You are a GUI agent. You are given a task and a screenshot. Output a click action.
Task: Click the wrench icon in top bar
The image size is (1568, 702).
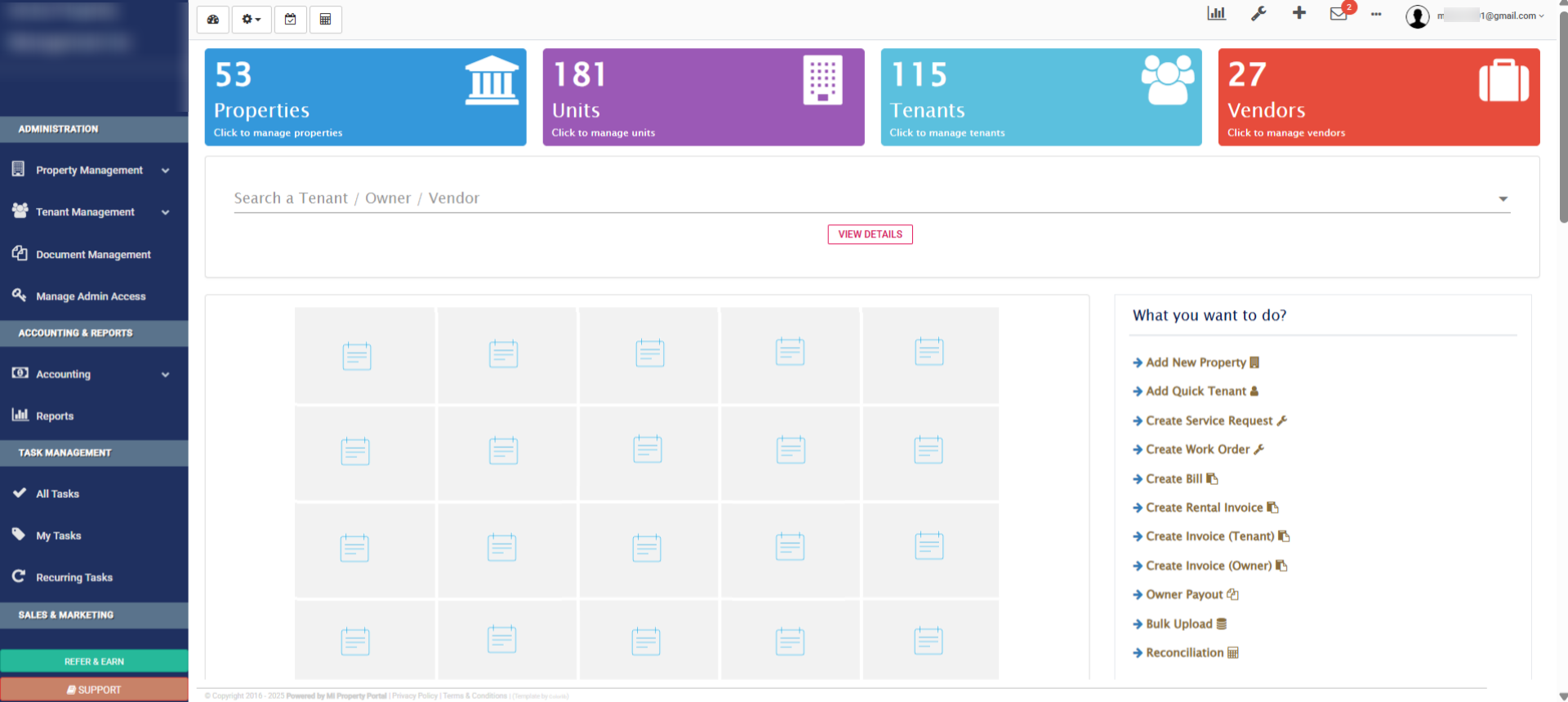pyautogui.click(x=1258, y=14)
